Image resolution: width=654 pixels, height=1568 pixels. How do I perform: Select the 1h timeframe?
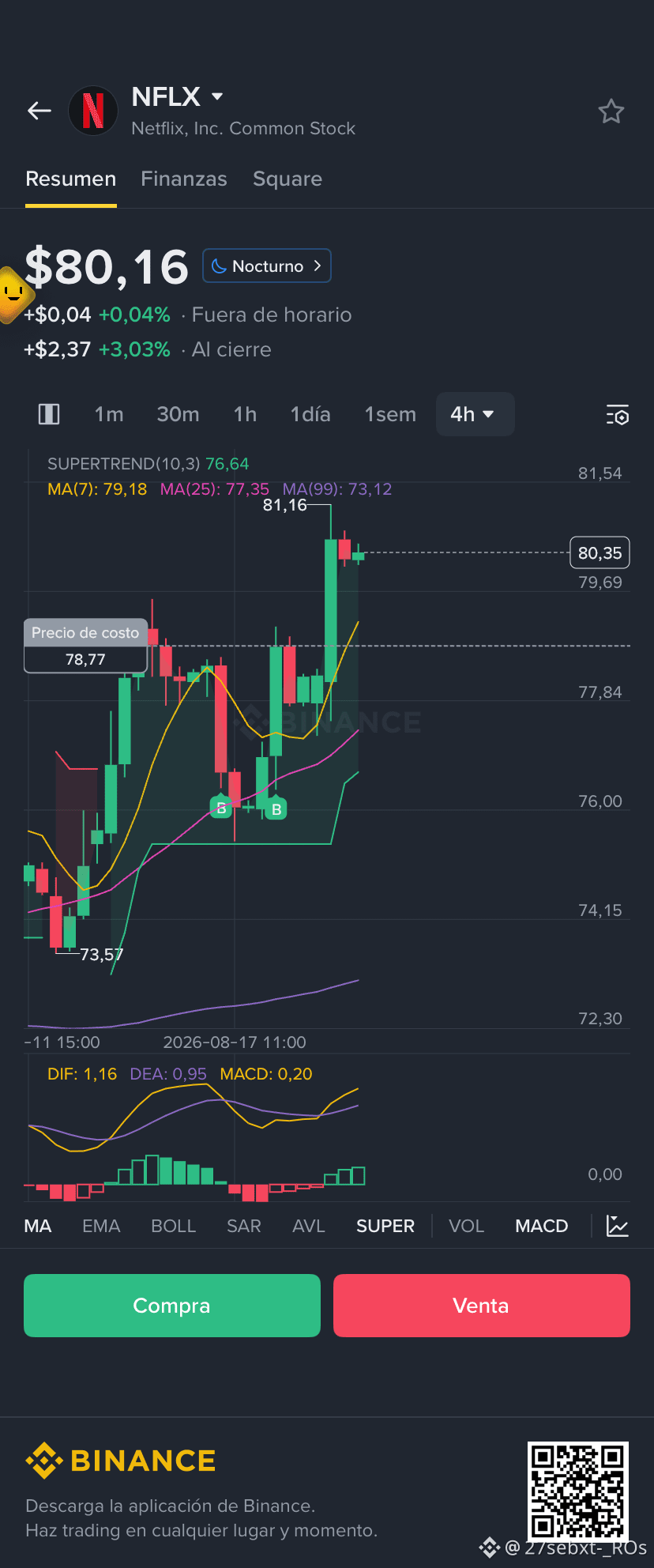click(245, 414)
